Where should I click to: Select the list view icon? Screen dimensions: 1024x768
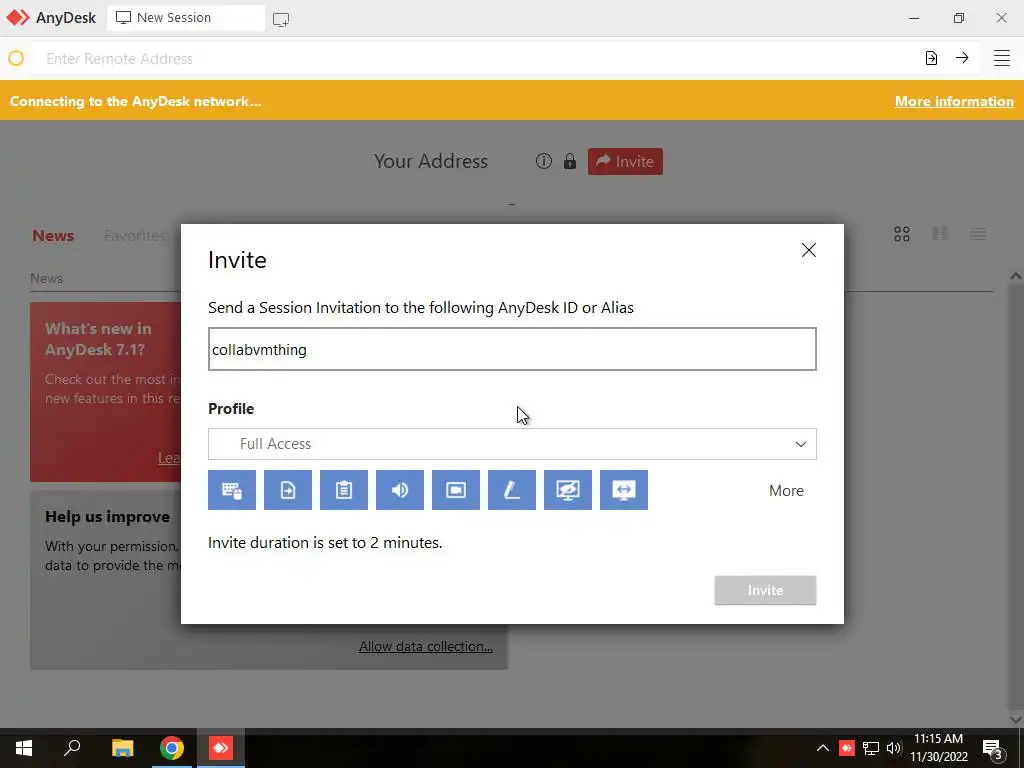click(x=978, y=234)
